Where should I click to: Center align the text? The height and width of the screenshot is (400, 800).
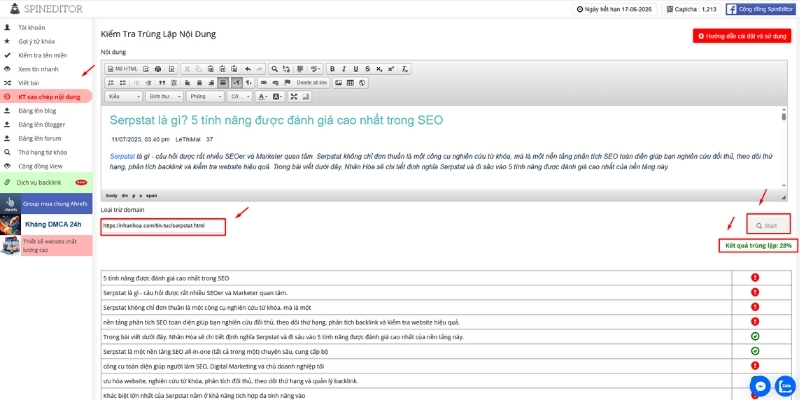coord(199,83)
